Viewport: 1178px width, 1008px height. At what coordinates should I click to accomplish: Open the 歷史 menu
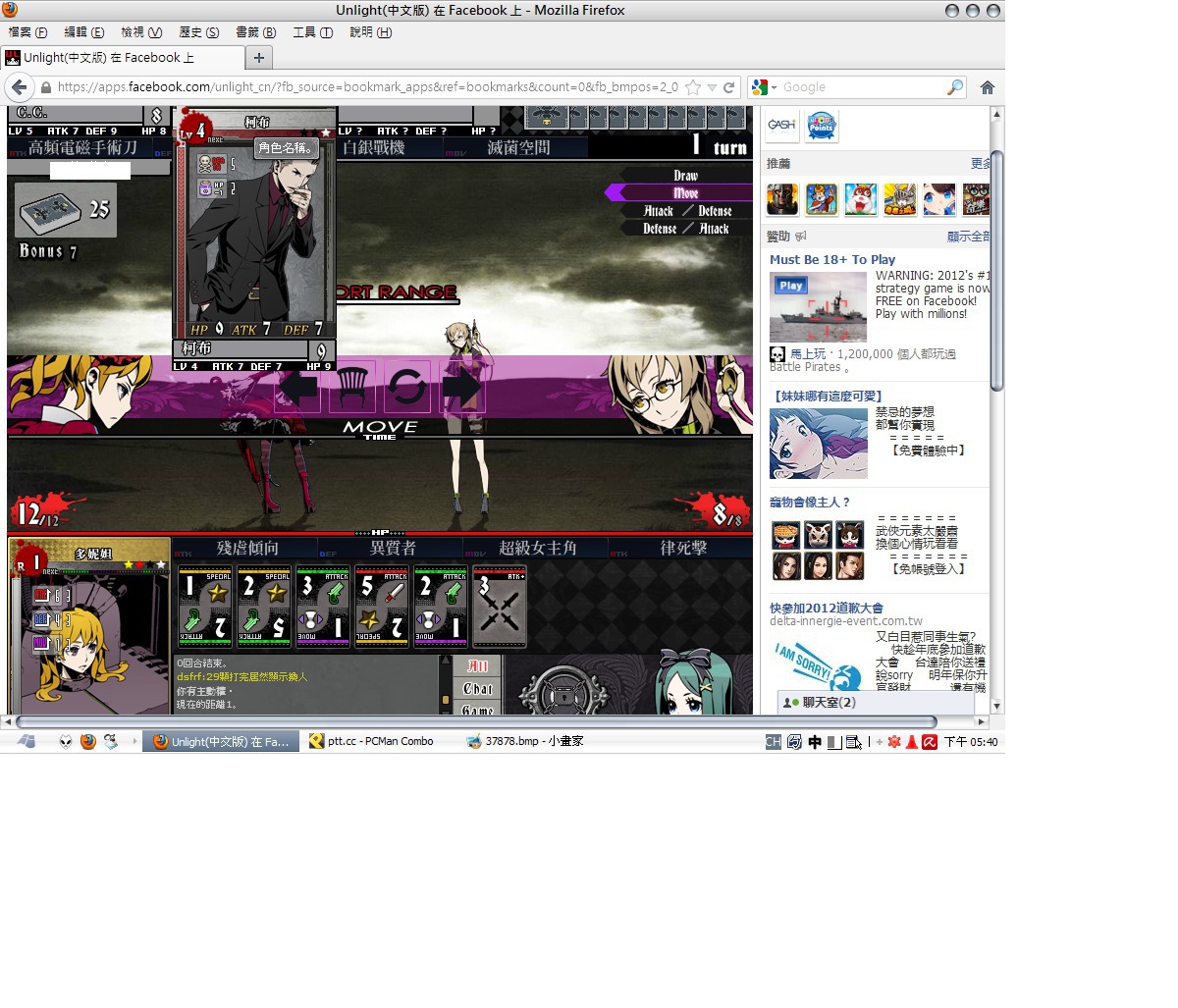[x=198, y=32]
